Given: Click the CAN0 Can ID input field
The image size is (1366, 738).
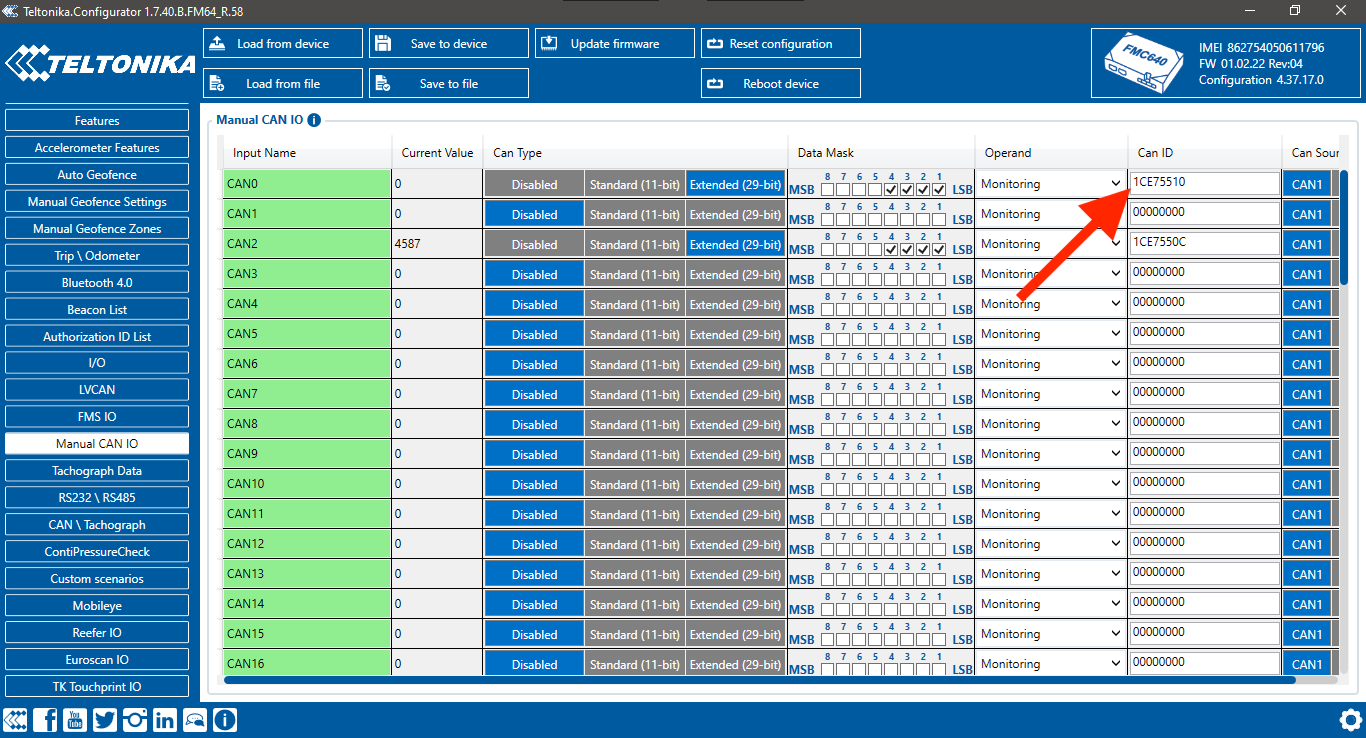Looking at the screenshot, I should pyautogui.click(x=1204, y=183).
